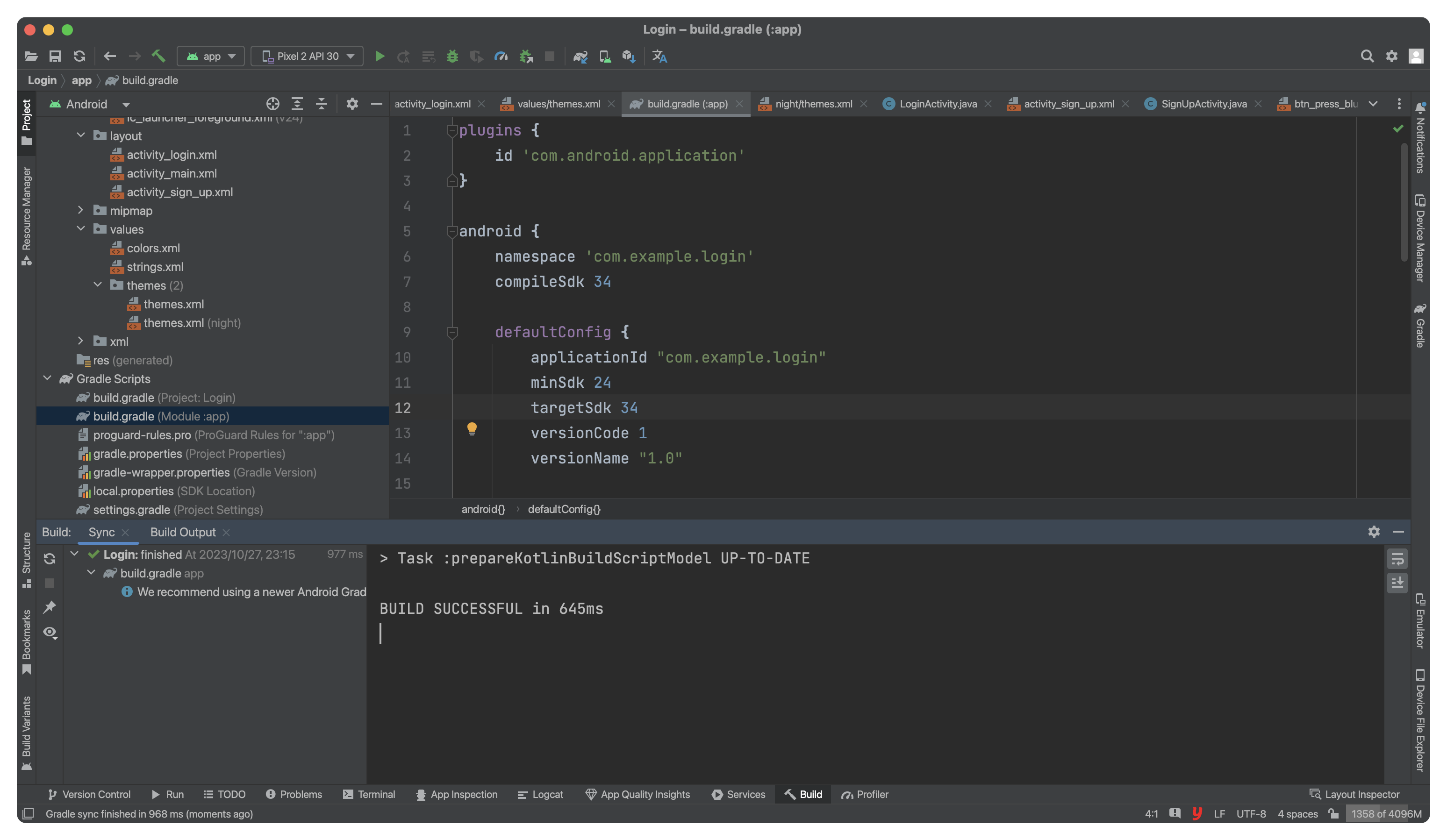Click the Debug button in toolbar
The image size is (1447, 840).
click(x=453, y=56)
